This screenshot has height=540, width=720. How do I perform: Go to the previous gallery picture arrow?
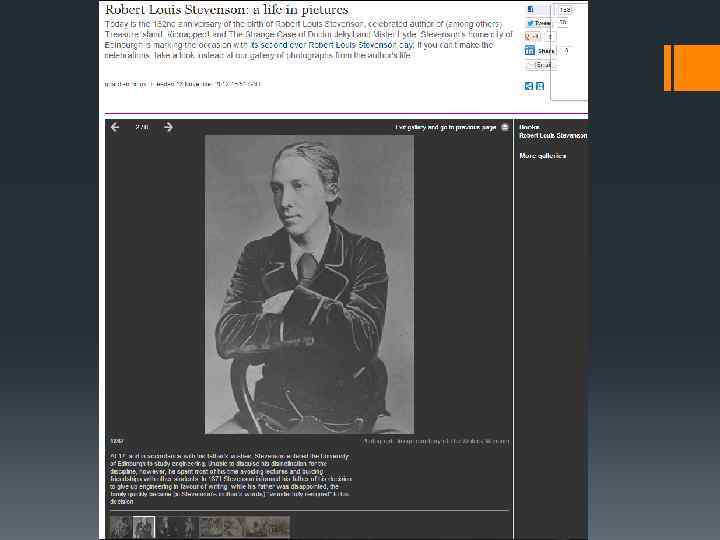click(x=115, y=127)
